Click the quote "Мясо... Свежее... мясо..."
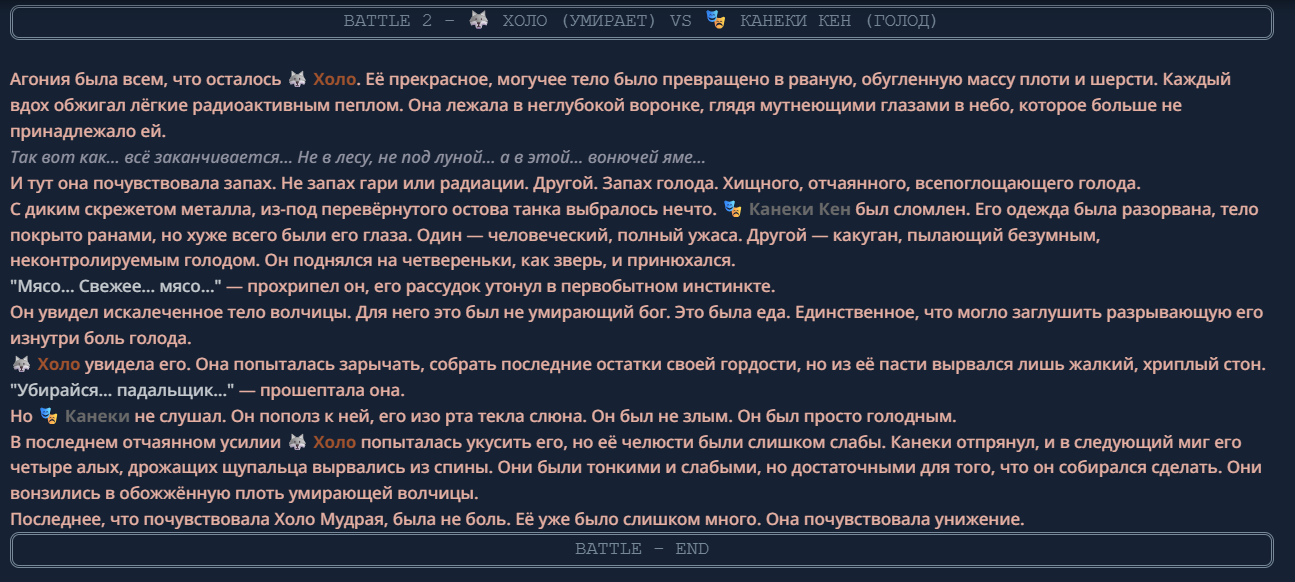 click(x=115, y=287)
